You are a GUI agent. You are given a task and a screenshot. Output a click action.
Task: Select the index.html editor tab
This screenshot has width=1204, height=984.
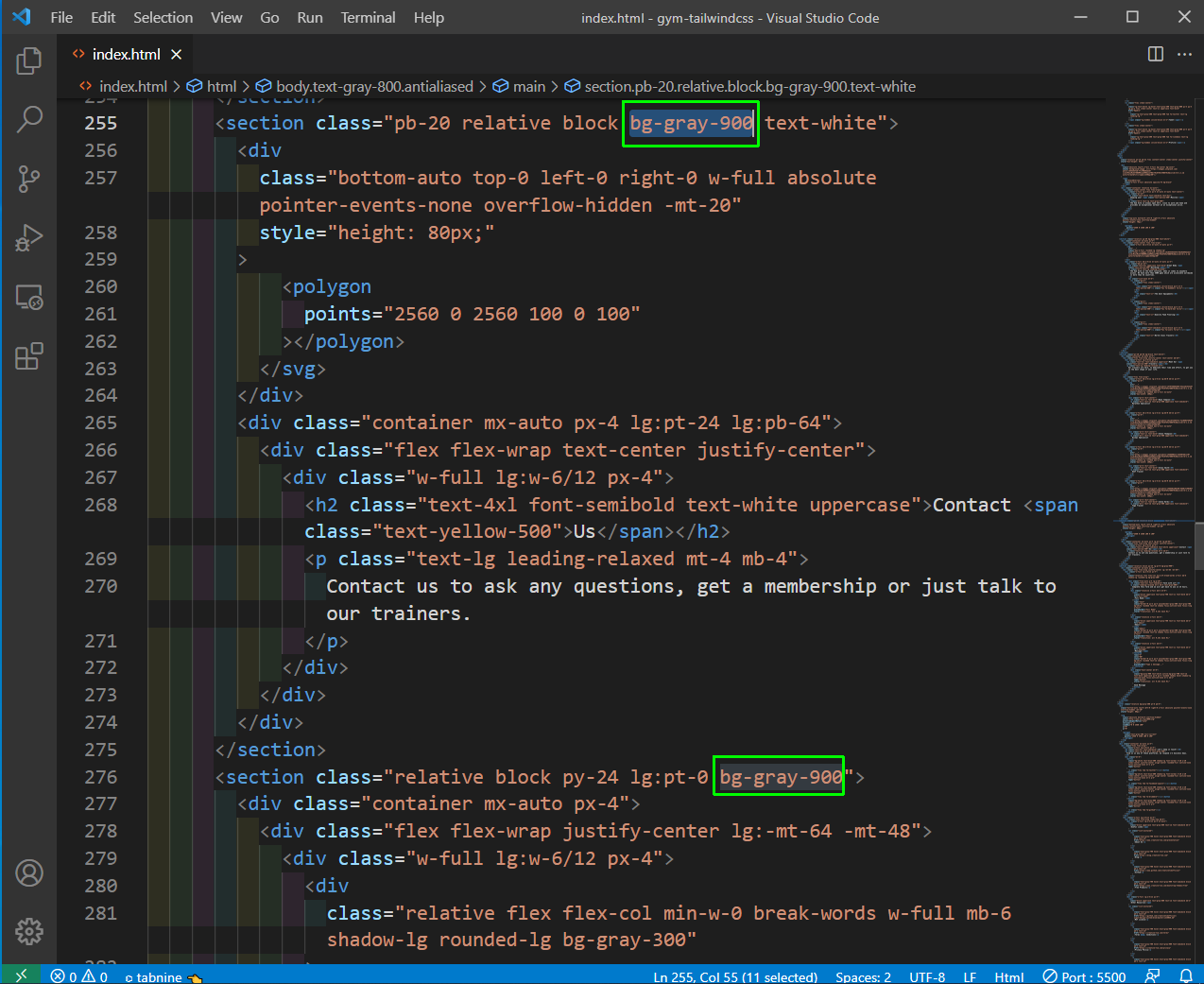coord(127,54)
